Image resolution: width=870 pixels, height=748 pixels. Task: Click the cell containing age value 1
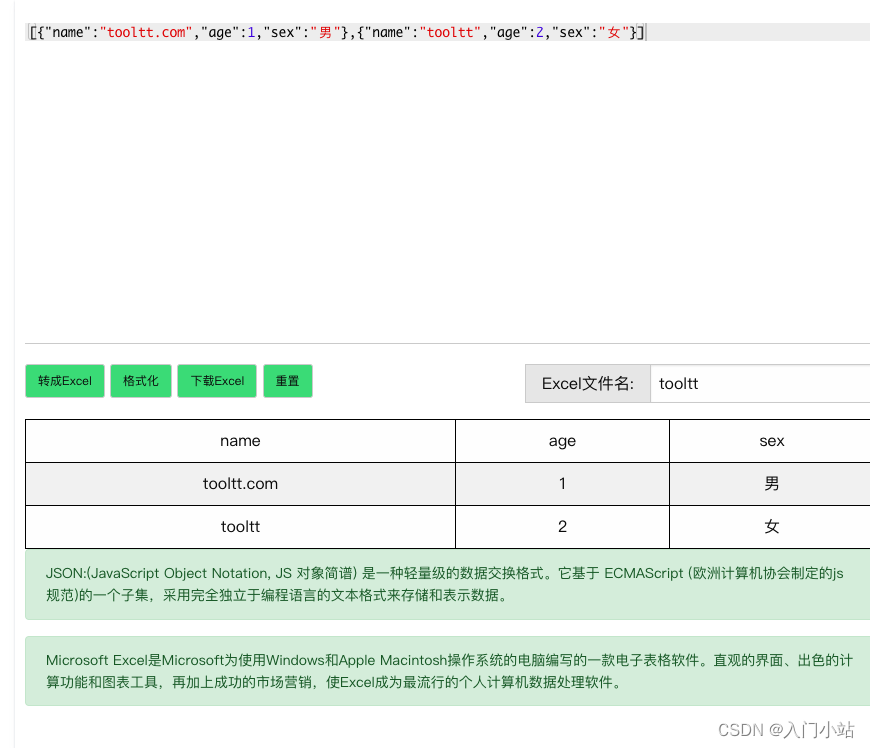click(561, 483)
